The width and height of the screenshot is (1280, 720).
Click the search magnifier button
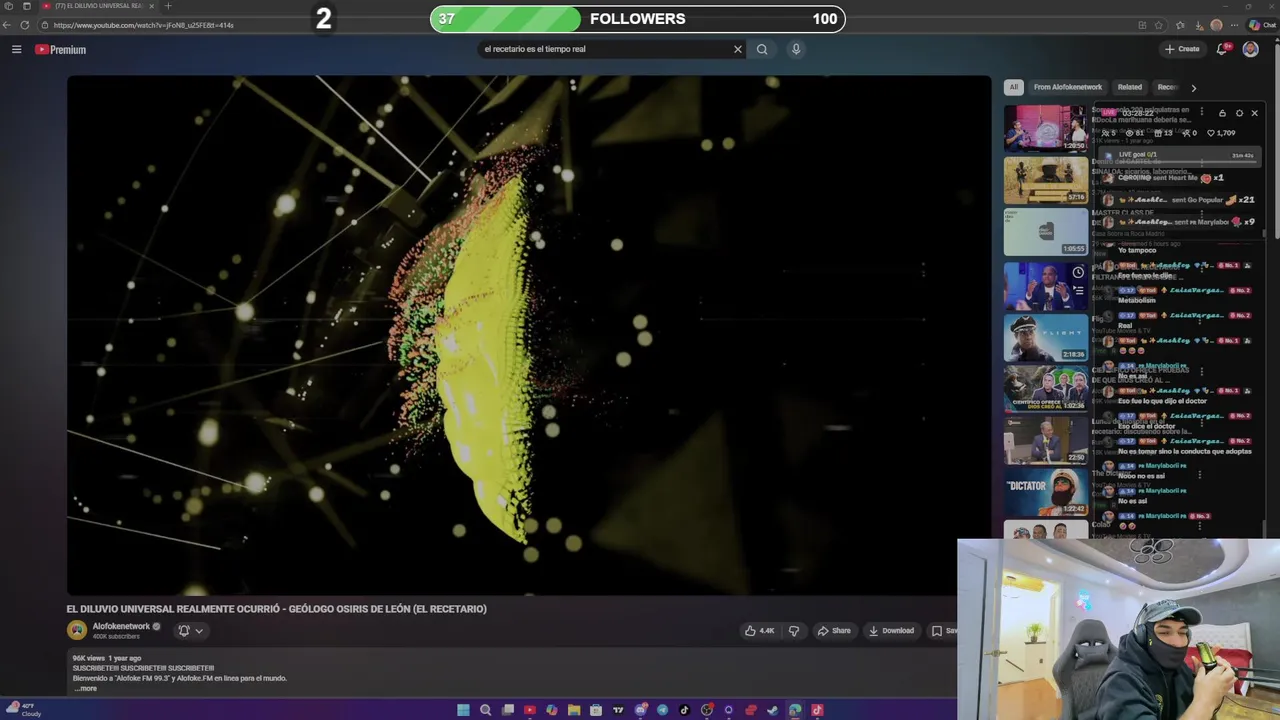point(762,49)
